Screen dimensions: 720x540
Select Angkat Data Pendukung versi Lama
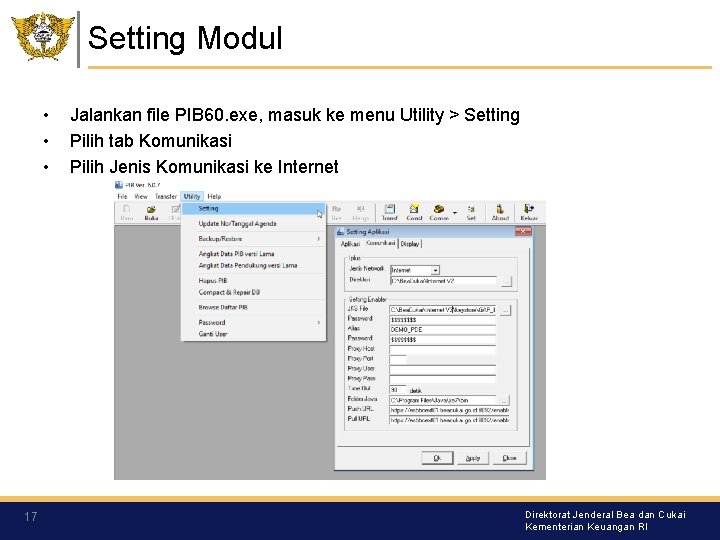click(x=254, y=265)
